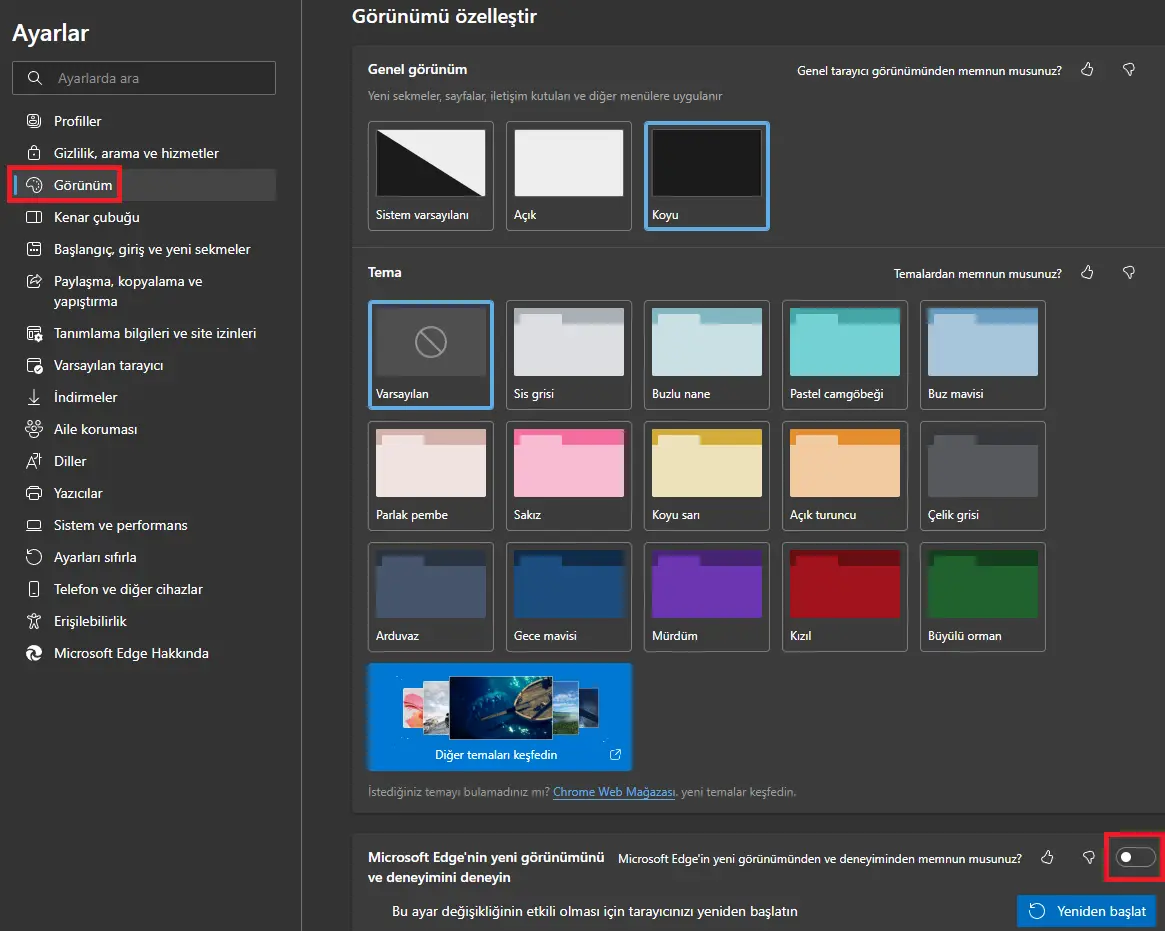Open Aile koruması settings
The height and width of the screenshot is (931, 1165).
pyautogui.click(x=144, y=429)
